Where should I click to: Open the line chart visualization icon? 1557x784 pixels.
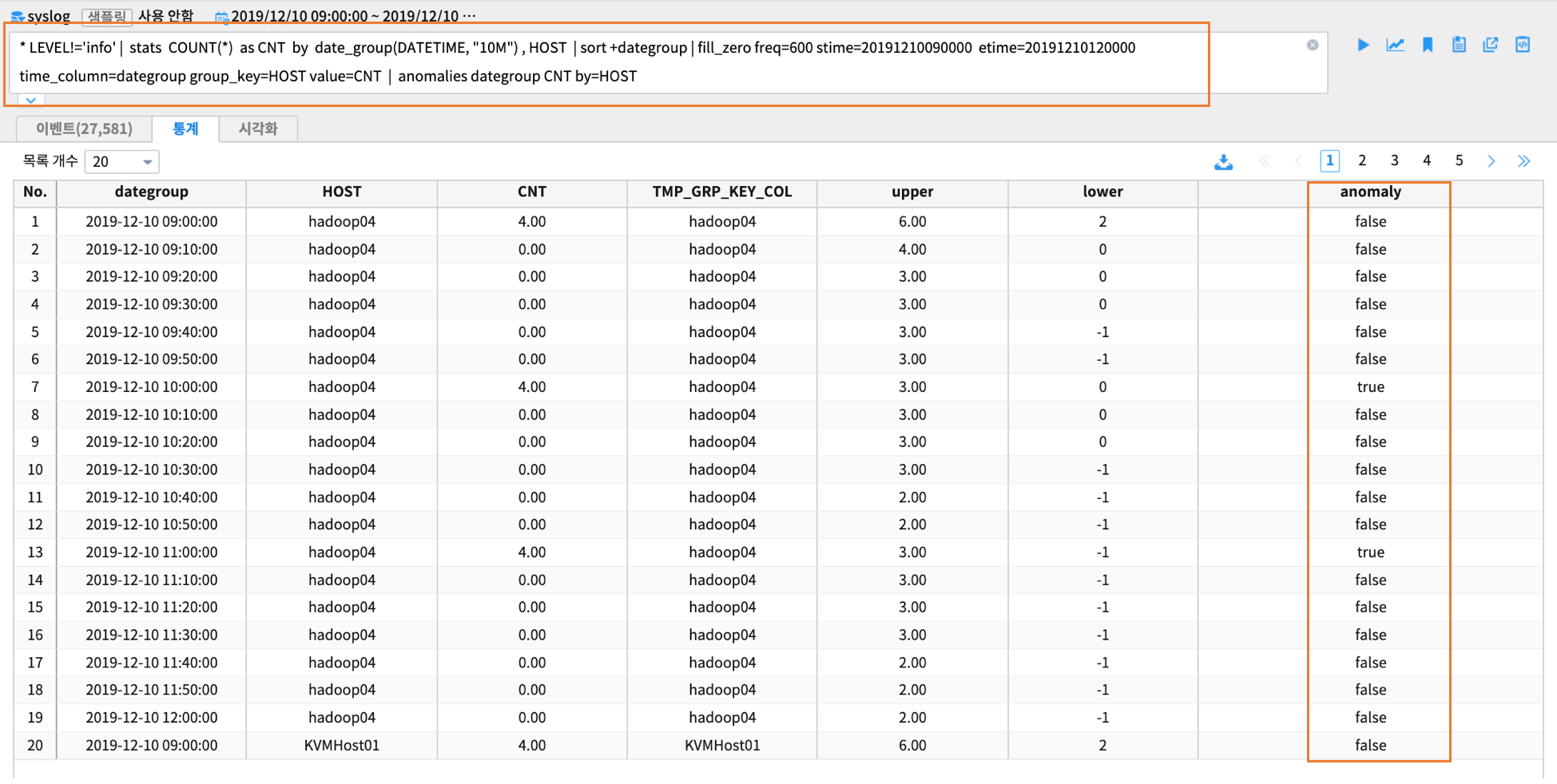pos(1396,45)
